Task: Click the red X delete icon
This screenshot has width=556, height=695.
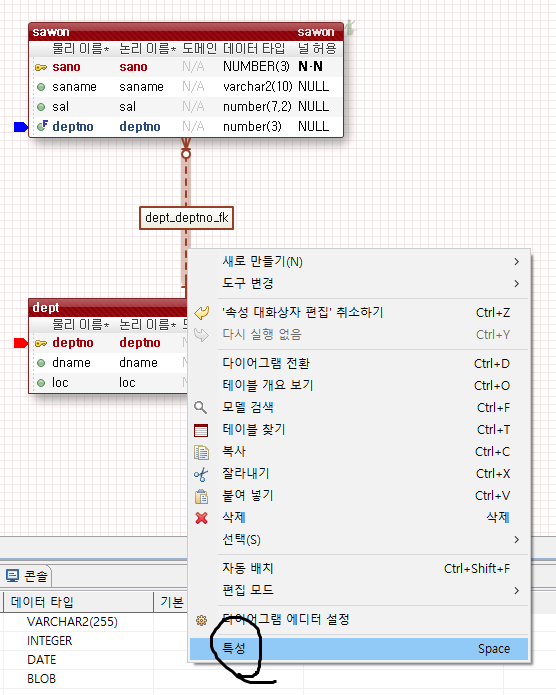Action: point(201,518)
